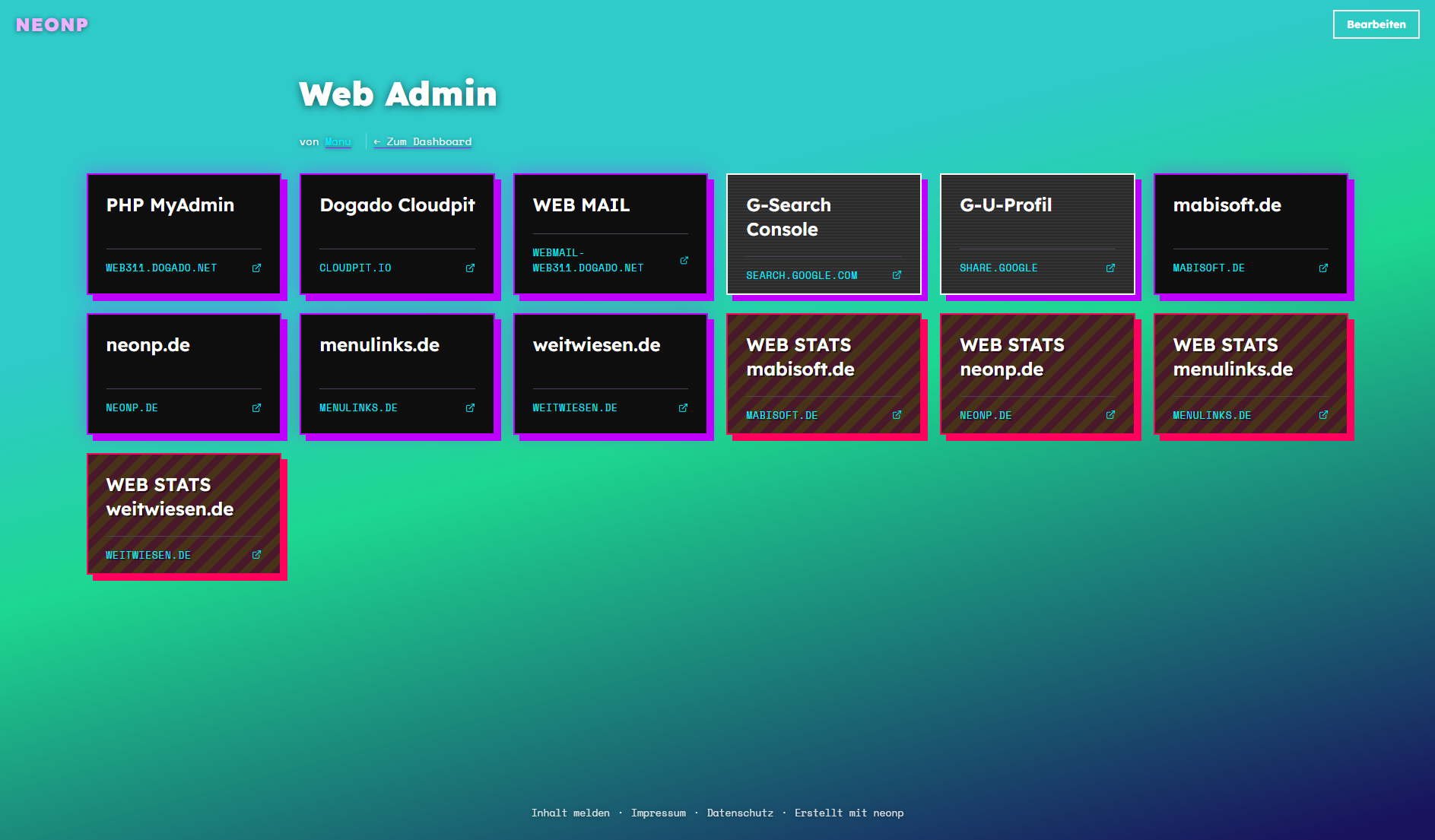Screen dimensions: 1435x840
Task: Click the external link icon on weitwiesen.de card
Action: click(x=683, y=408)
